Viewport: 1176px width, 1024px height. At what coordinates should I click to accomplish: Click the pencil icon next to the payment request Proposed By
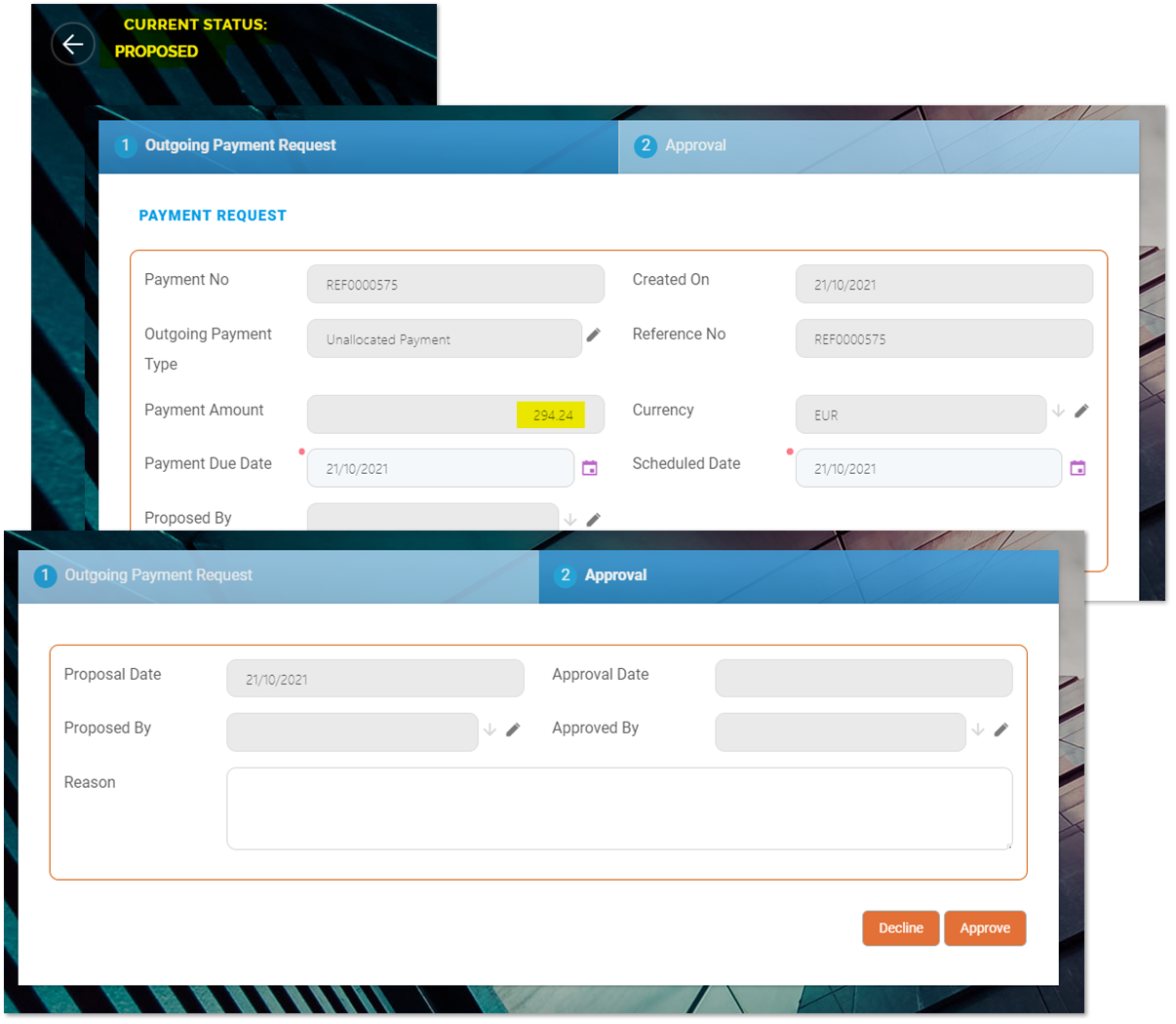pos(593,520)
